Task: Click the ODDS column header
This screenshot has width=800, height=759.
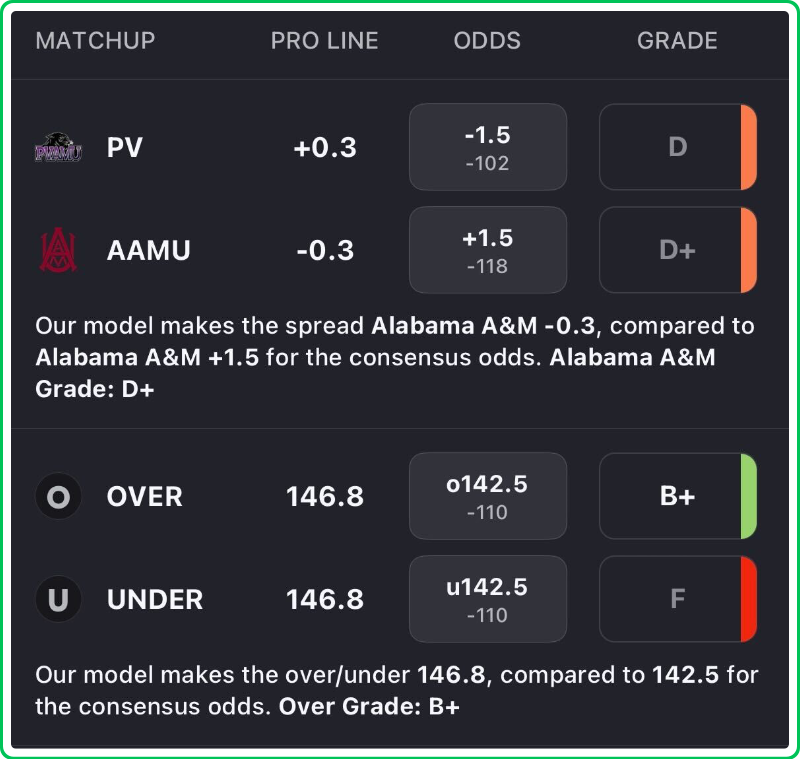Action: (x=487, y=41)
